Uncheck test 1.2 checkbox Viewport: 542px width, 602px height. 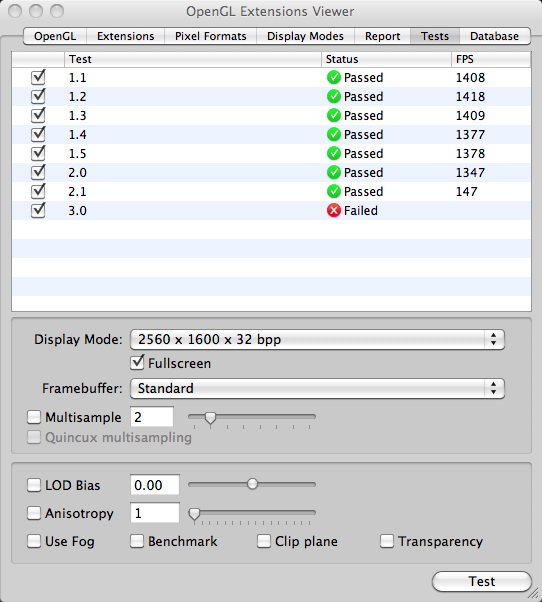point(38,96)
